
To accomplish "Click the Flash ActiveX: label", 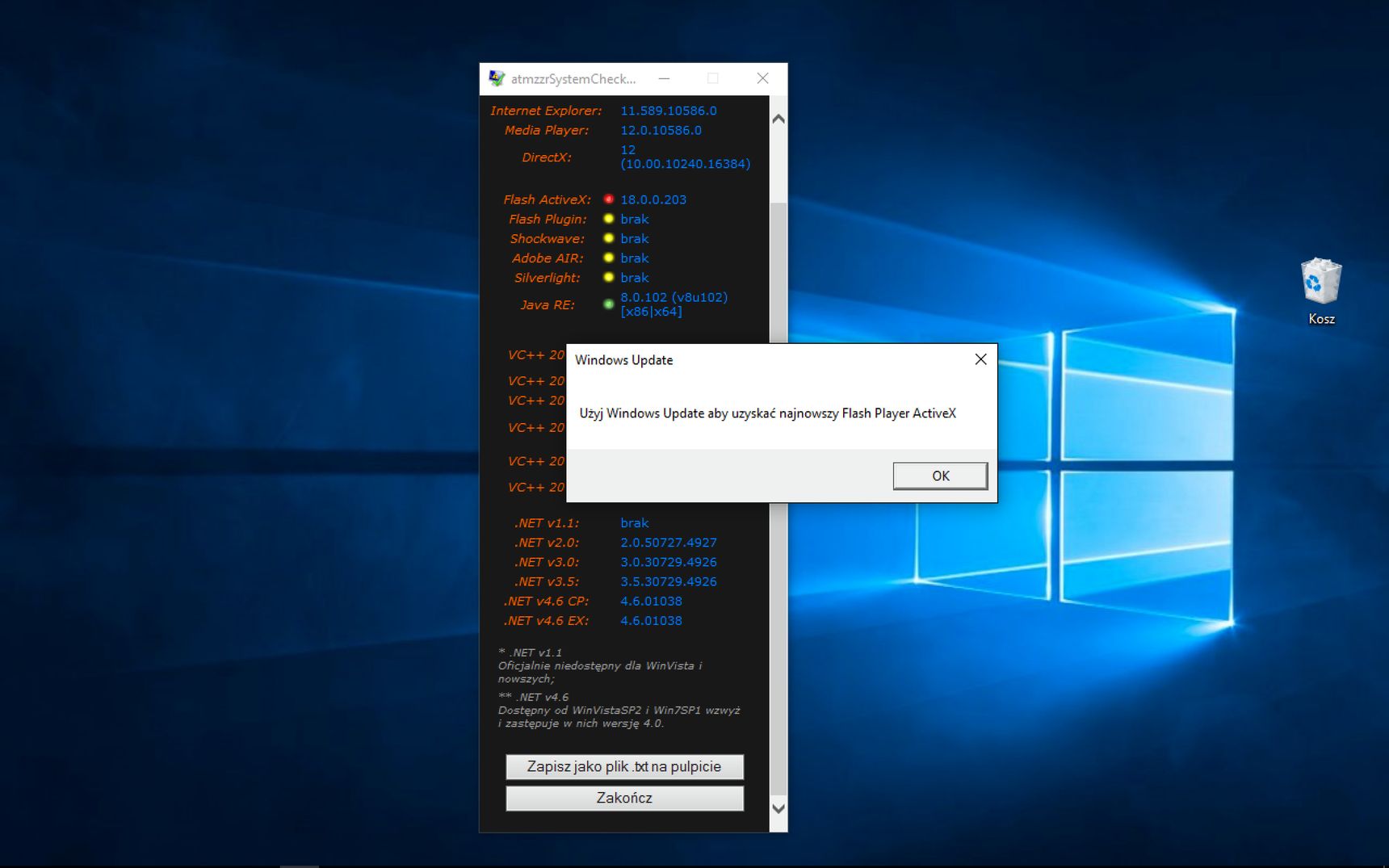I will tap(547, 199).
